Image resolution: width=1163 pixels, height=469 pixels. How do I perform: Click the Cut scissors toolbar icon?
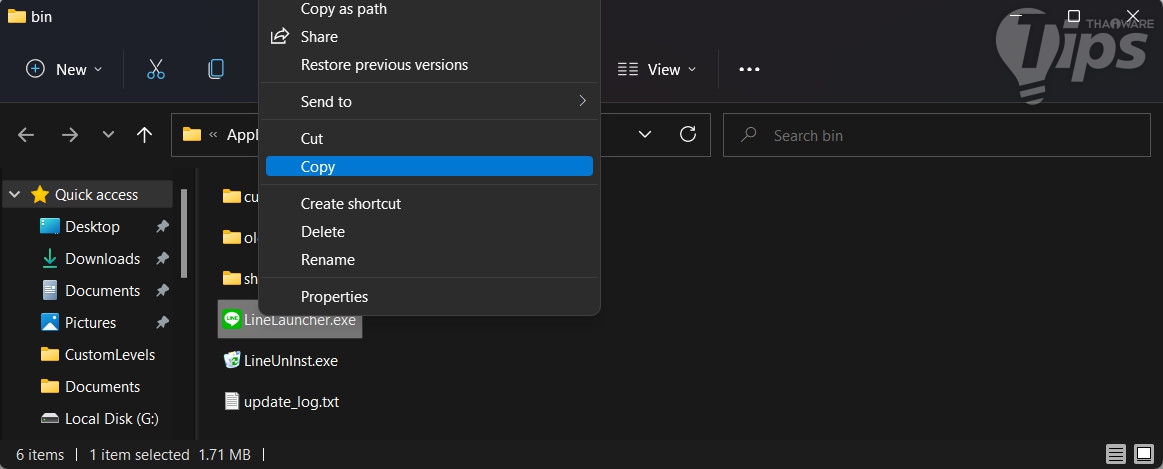click(155, 69)
